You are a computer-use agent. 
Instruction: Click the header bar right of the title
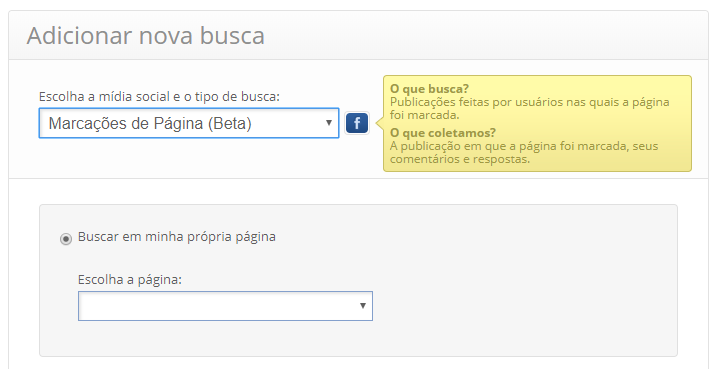pos(485,36)
